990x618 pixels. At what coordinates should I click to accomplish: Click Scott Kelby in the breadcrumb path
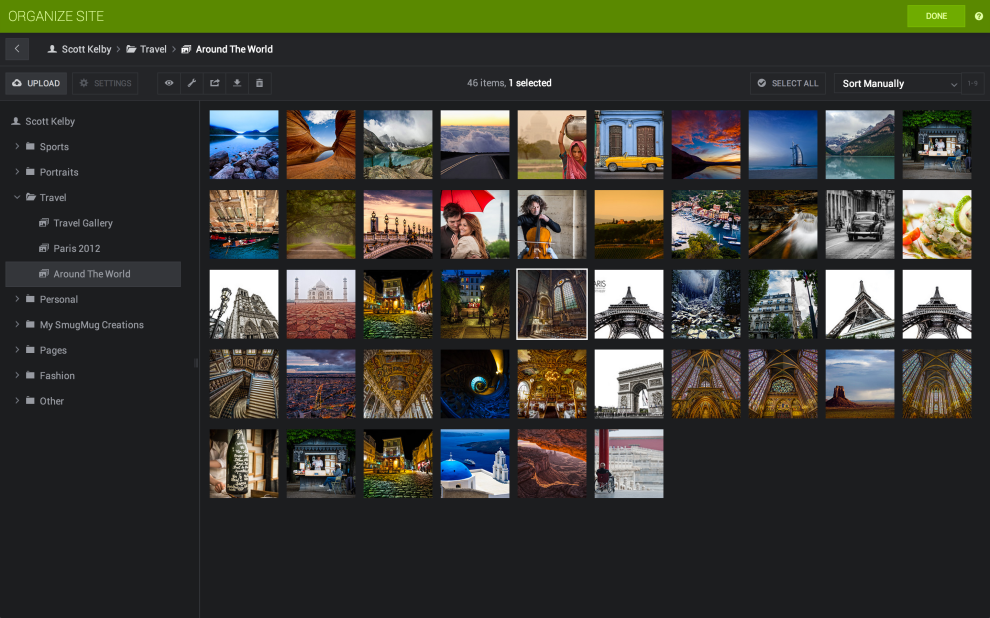[x=86, y=48]
